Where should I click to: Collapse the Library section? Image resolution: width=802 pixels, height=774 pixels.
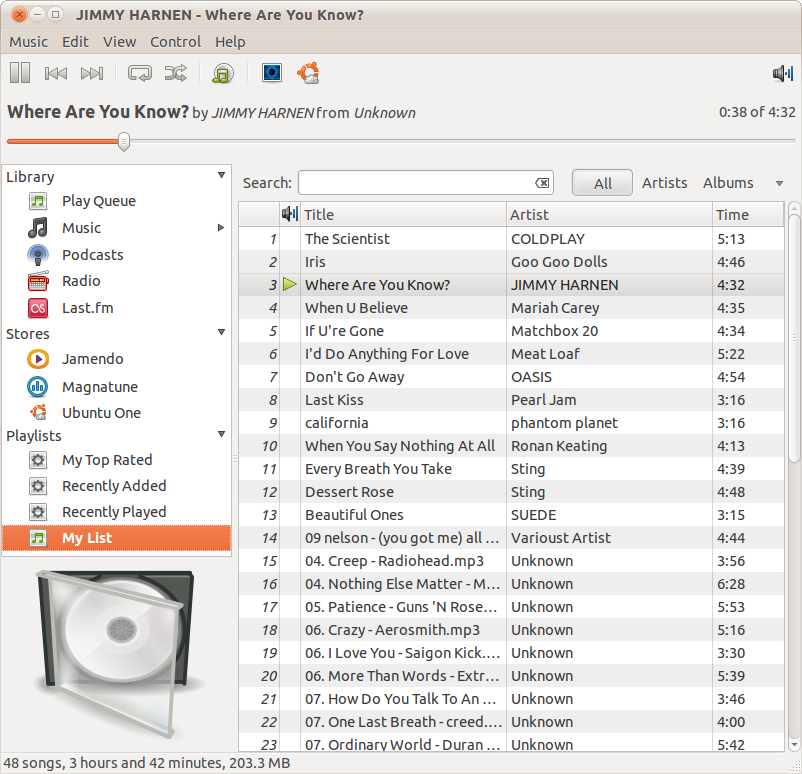tap(221, 175)
